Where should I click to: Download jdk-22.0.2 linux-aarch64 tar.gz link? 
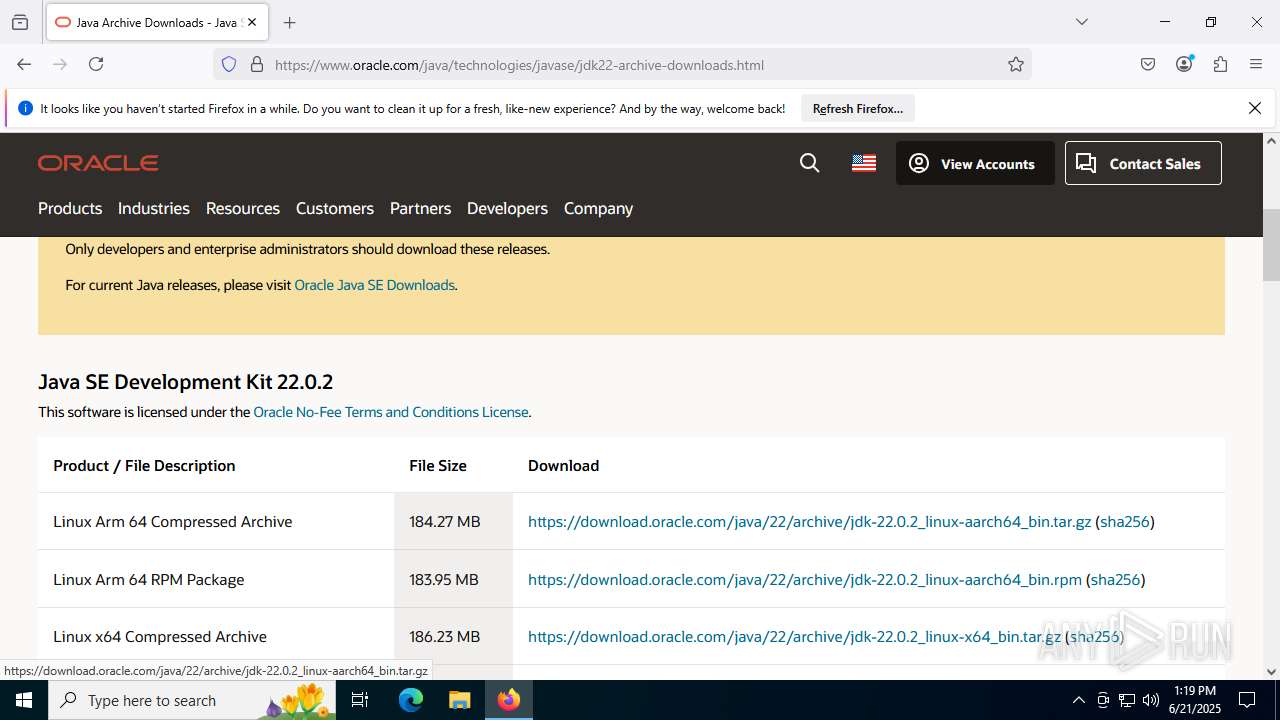(x=809, y=522)
